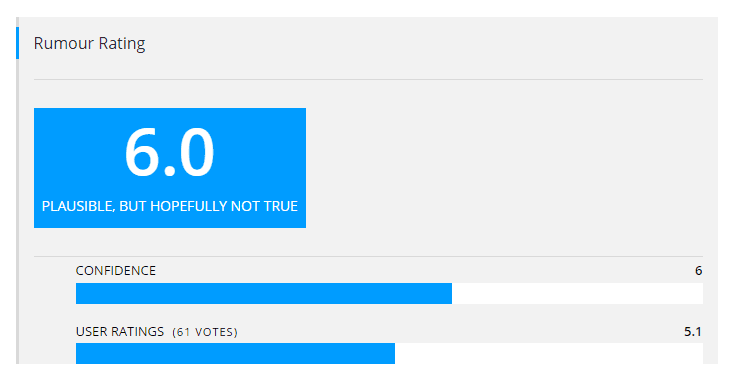Screen dimensions: 734x386
Task: Click the filled blue portion of Confidence bar
Action: pyautogui.click(x=264, y=293)
